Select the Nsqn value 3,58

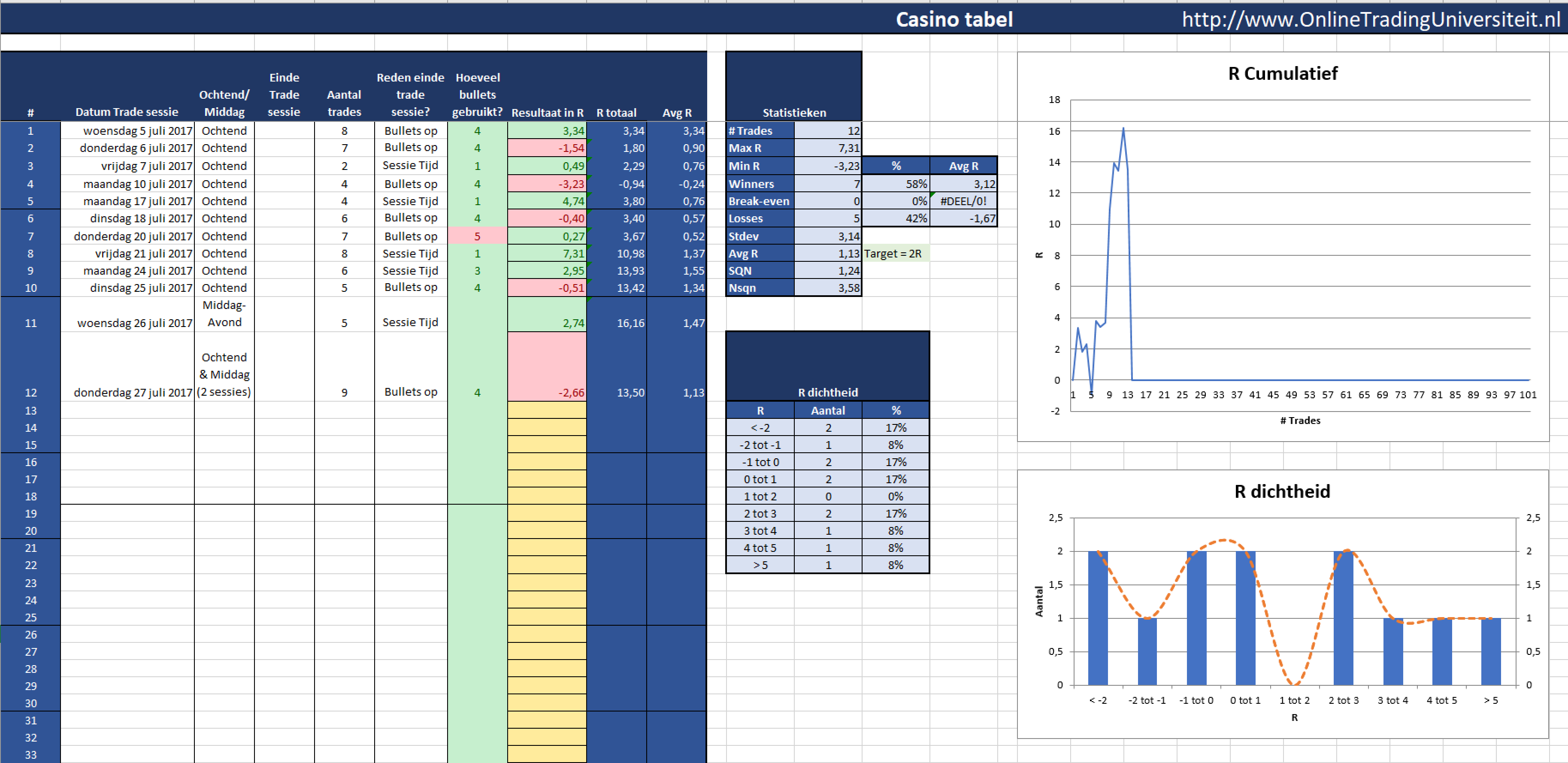click(828, 288)
